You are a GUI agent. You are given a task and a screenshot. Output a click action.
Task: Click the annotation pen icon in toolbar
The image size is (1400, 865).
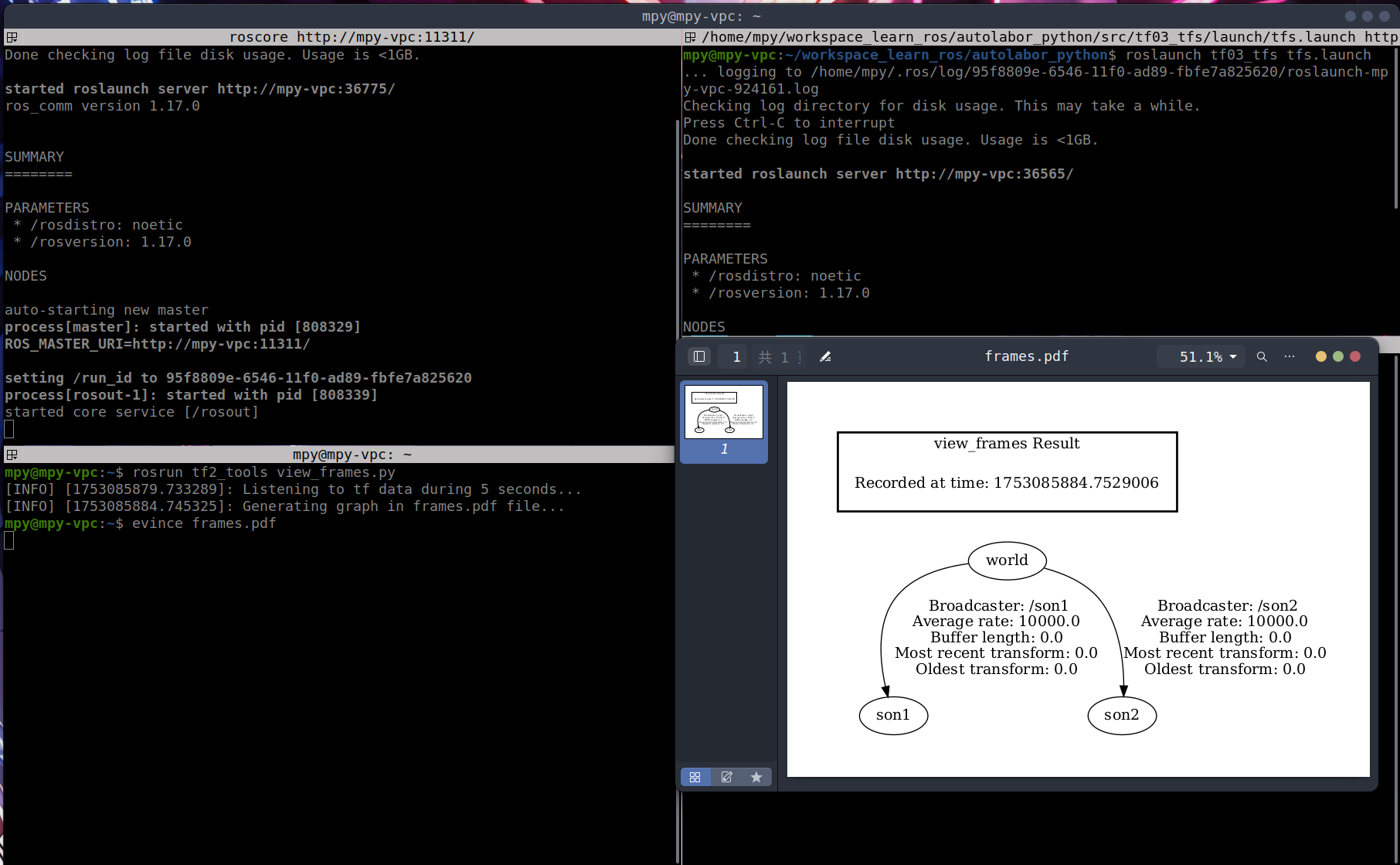825,356
